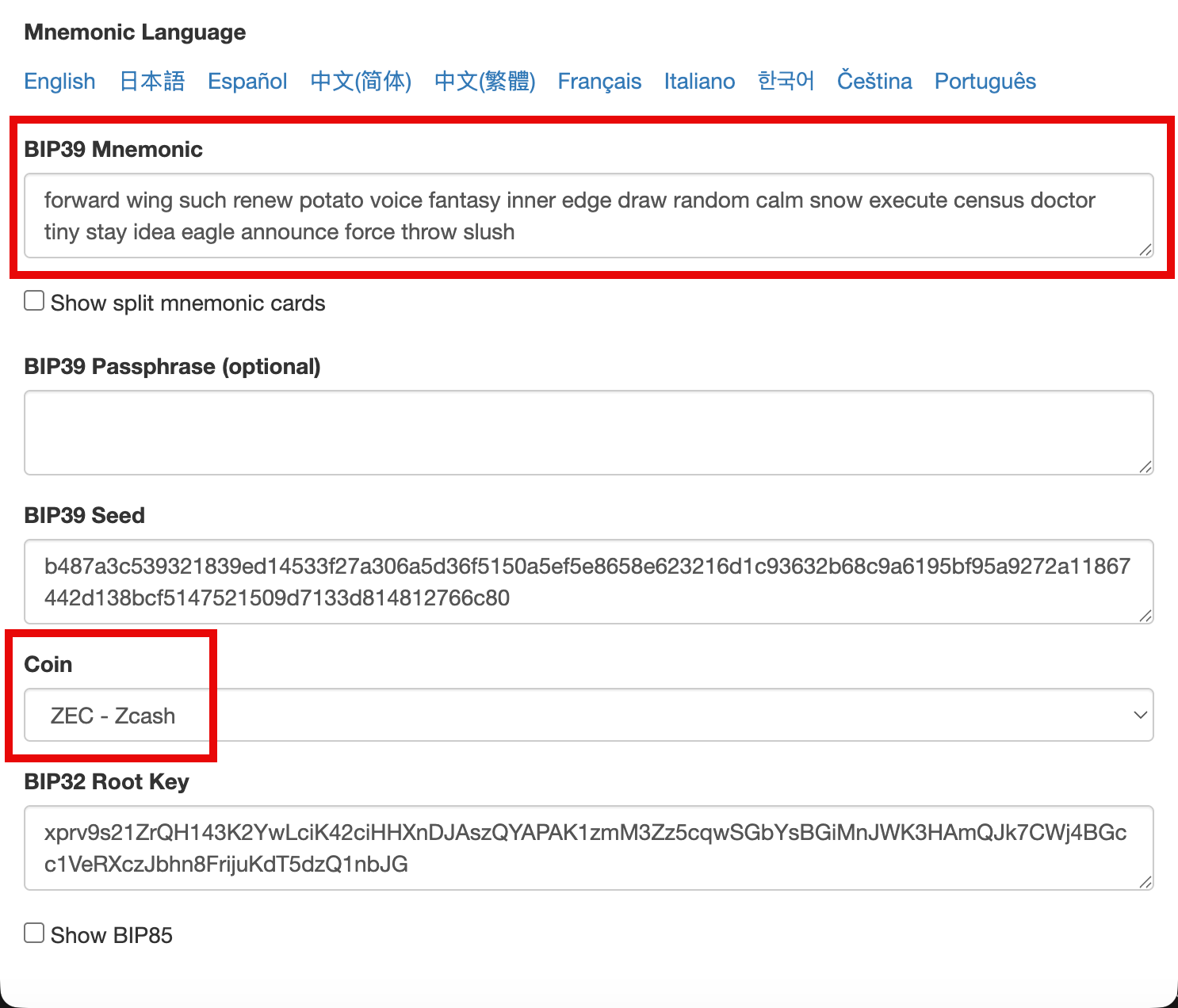Click into the BIP39 Mnemonic text field
Screen dimensions: 1178x1008
pos(587,216)
